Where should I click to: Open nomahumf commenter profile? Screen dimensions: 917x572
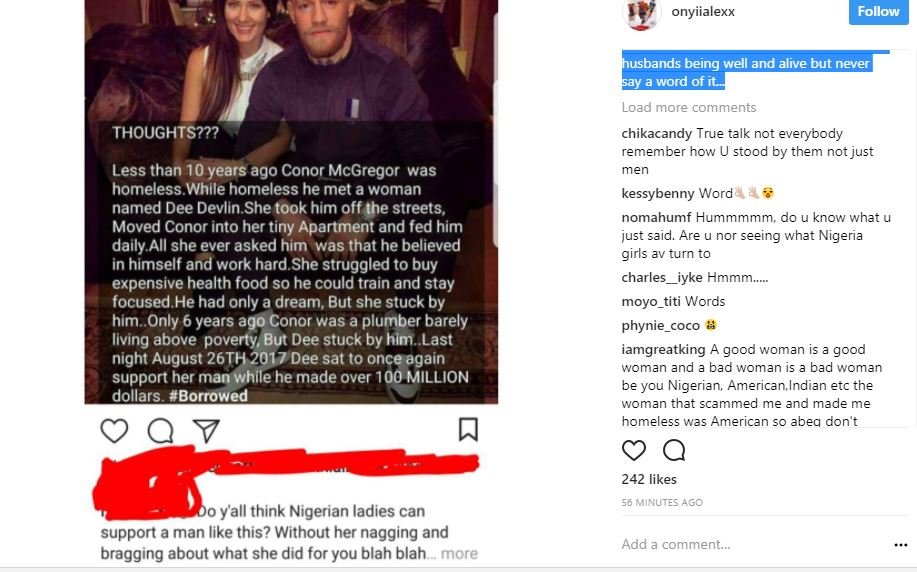pyautogui.click(x=655, y=218)
